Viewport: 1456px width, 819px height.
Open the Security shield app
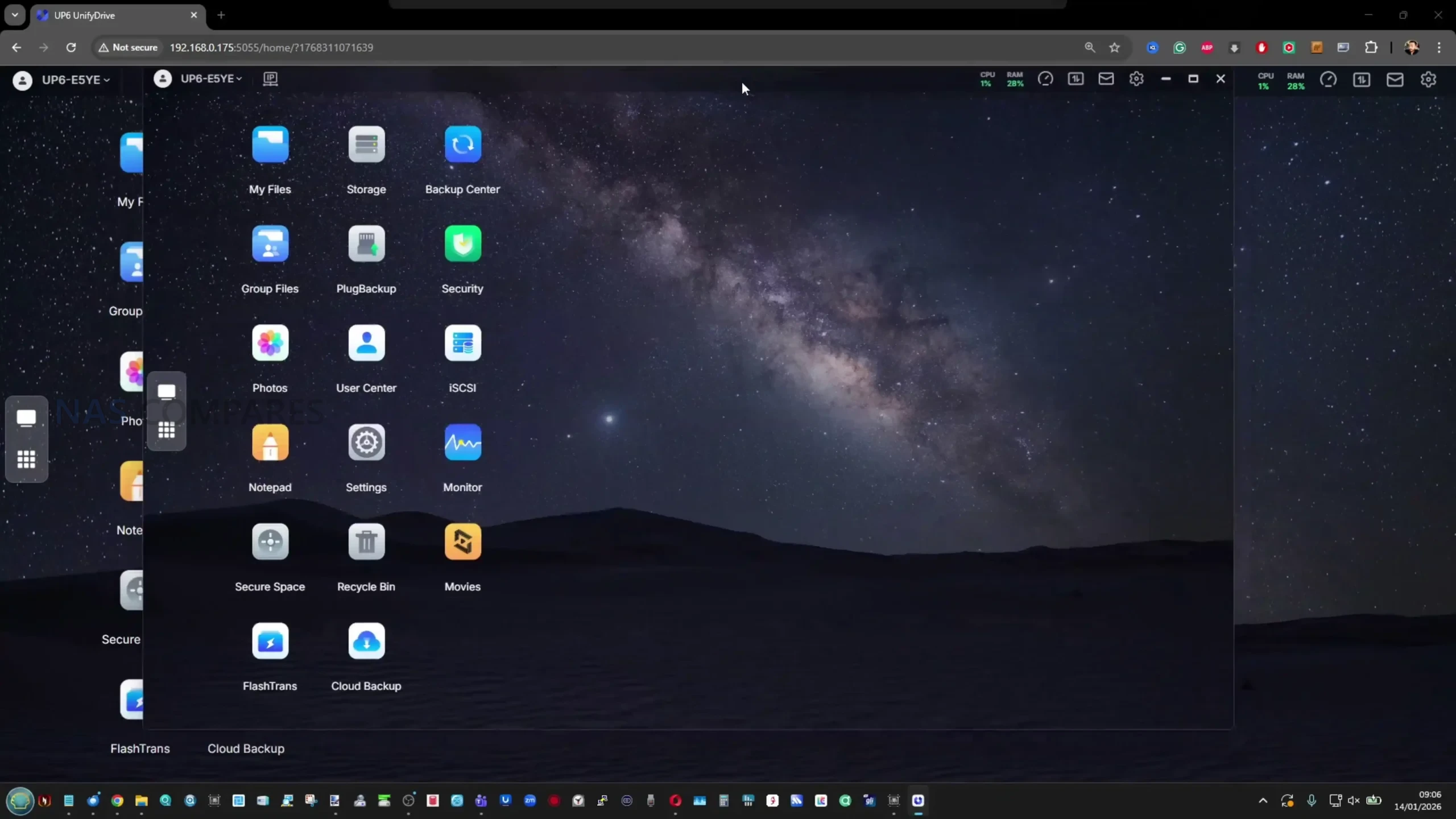pyautogui.click(x=462, y=244)
